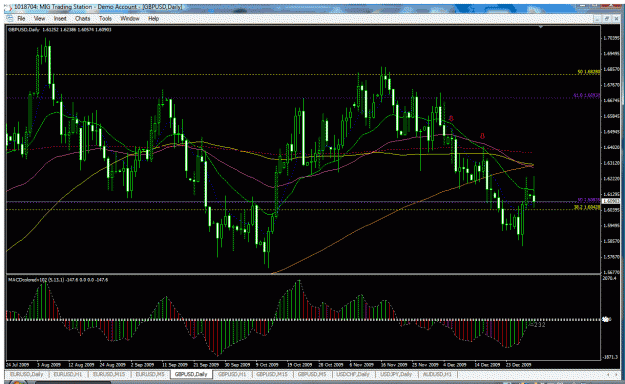Image resolution: width=625 pixels, height=384 pixels.
Task: Click the chart document icon beside File
Action: tap(9, 19)
